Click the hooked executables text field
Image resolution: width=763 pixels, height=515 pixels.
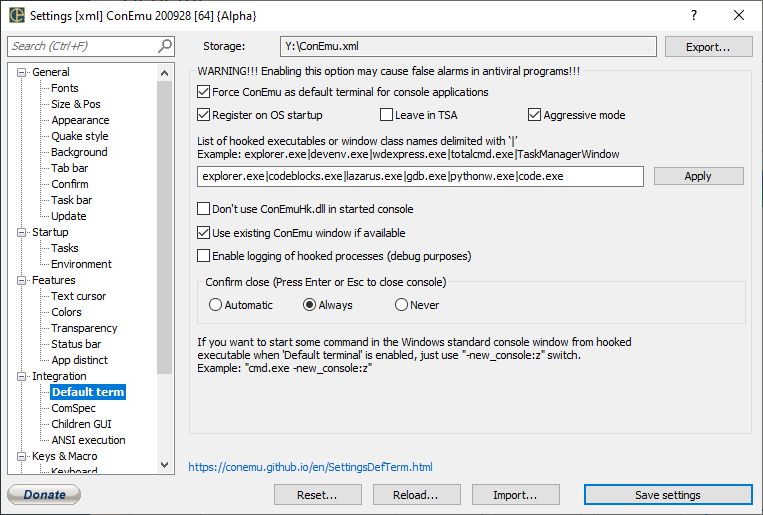pos(420,176)
